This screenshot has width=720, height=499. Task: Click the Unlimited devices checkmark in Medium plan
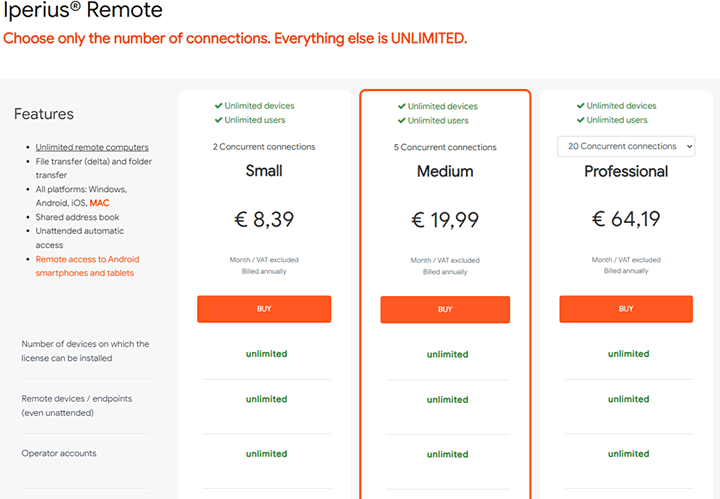click(x=402, y=106)
